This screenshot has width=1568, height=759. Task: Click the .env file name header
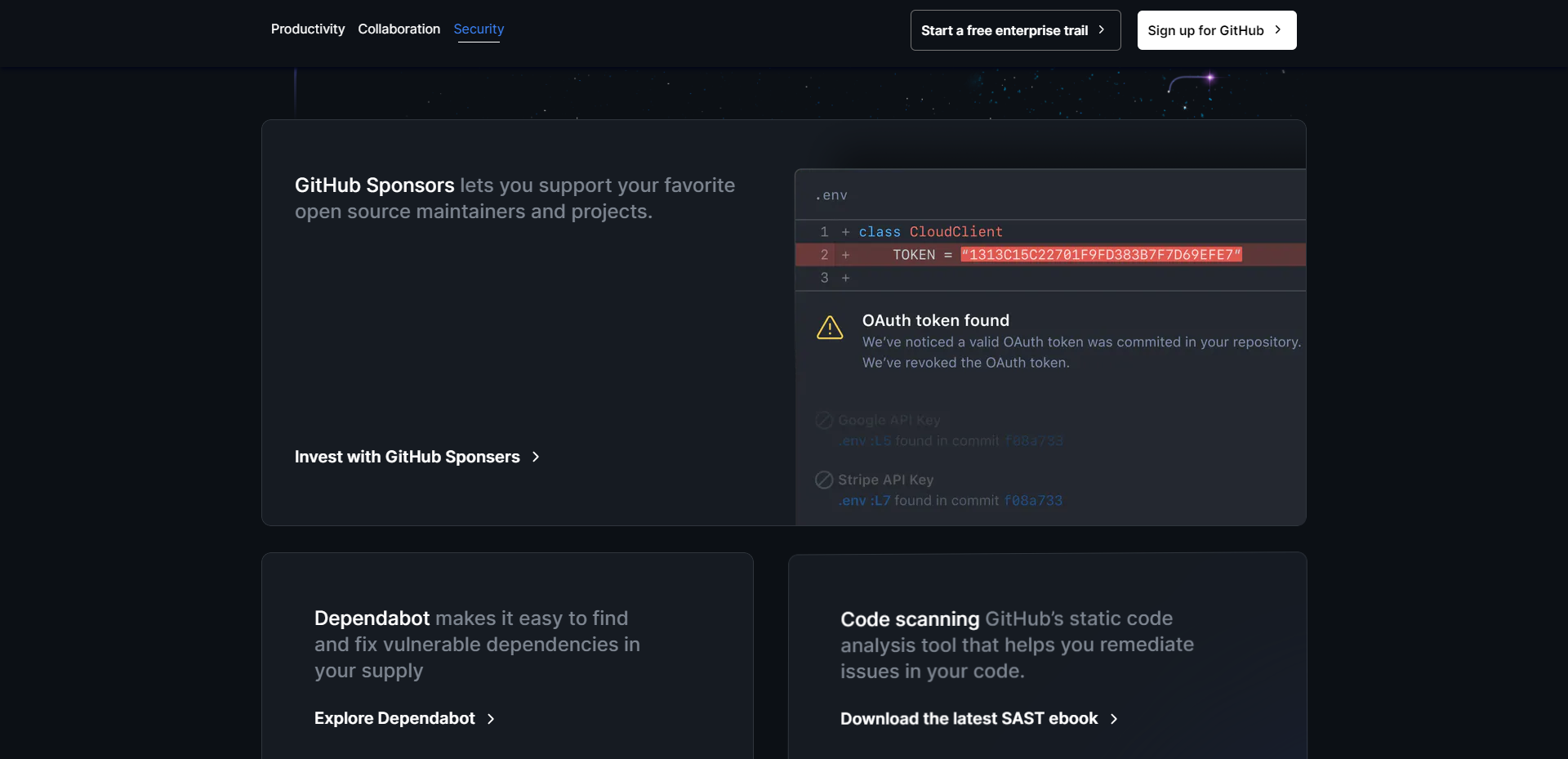(x=831, y=195)
